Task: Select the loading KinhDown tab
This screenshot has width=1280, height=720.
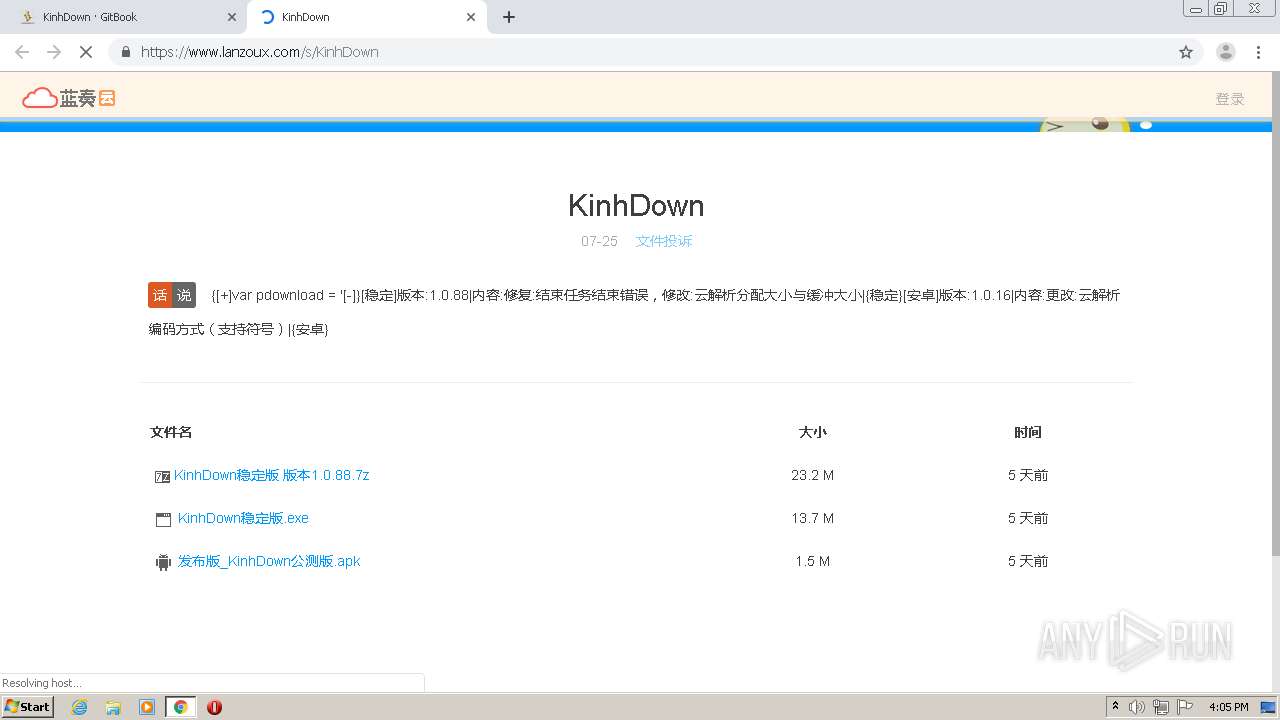Action: 365,17
